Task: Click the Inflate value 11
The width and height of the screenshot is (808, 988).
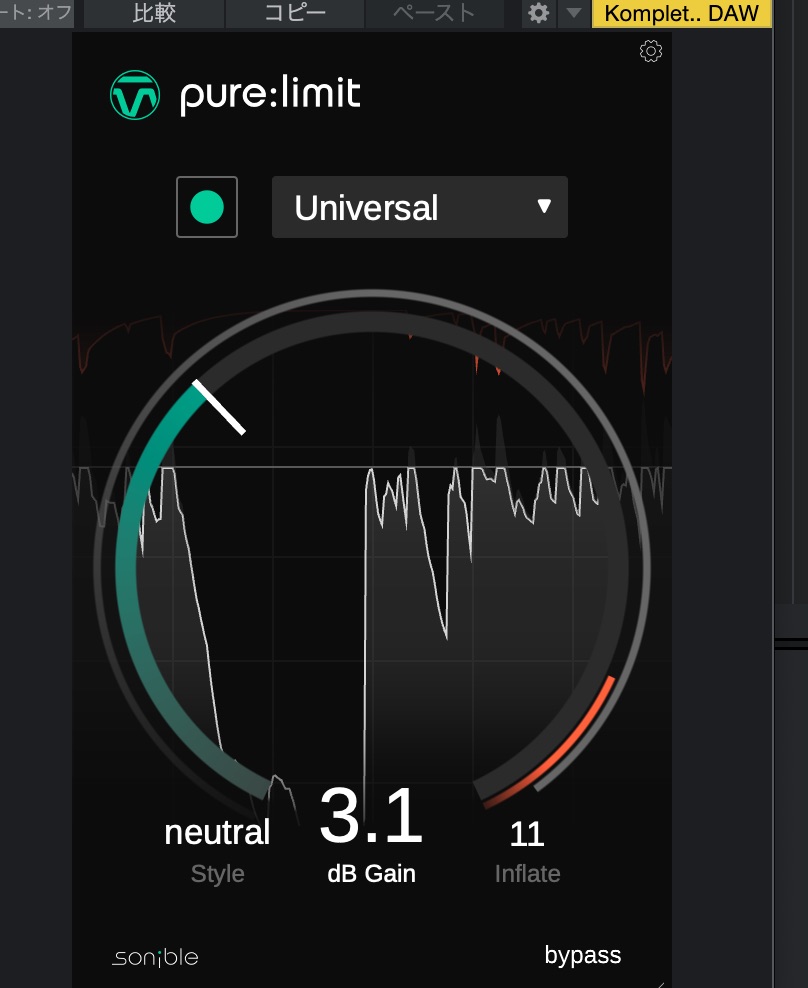Action: coord(527,834)
